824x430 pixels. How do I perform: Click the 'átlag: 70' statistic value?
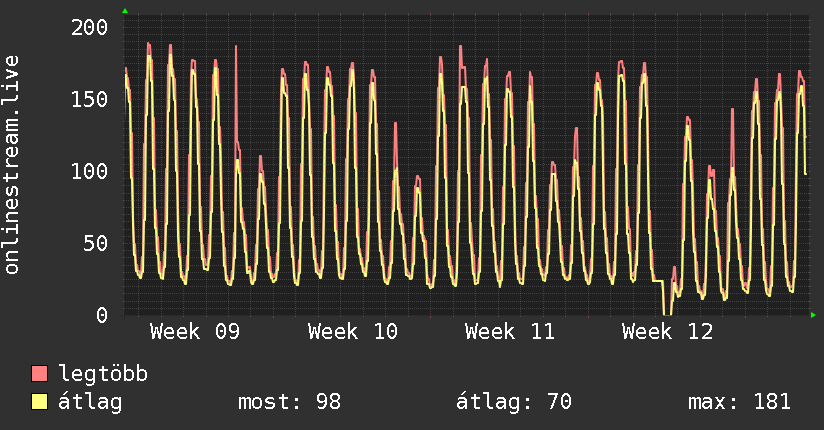513,402
